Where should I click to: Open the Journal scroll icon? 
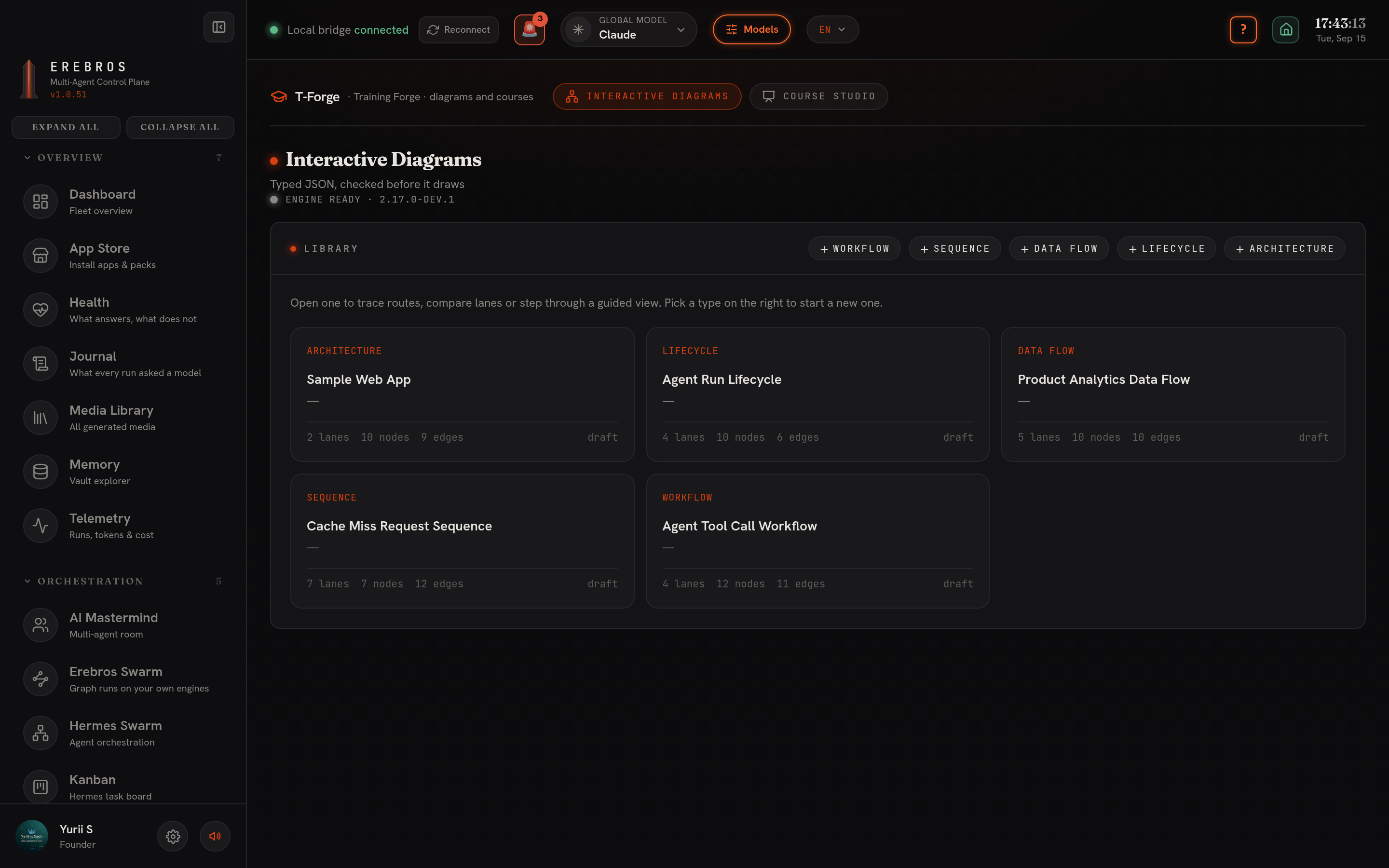point(40,364)
